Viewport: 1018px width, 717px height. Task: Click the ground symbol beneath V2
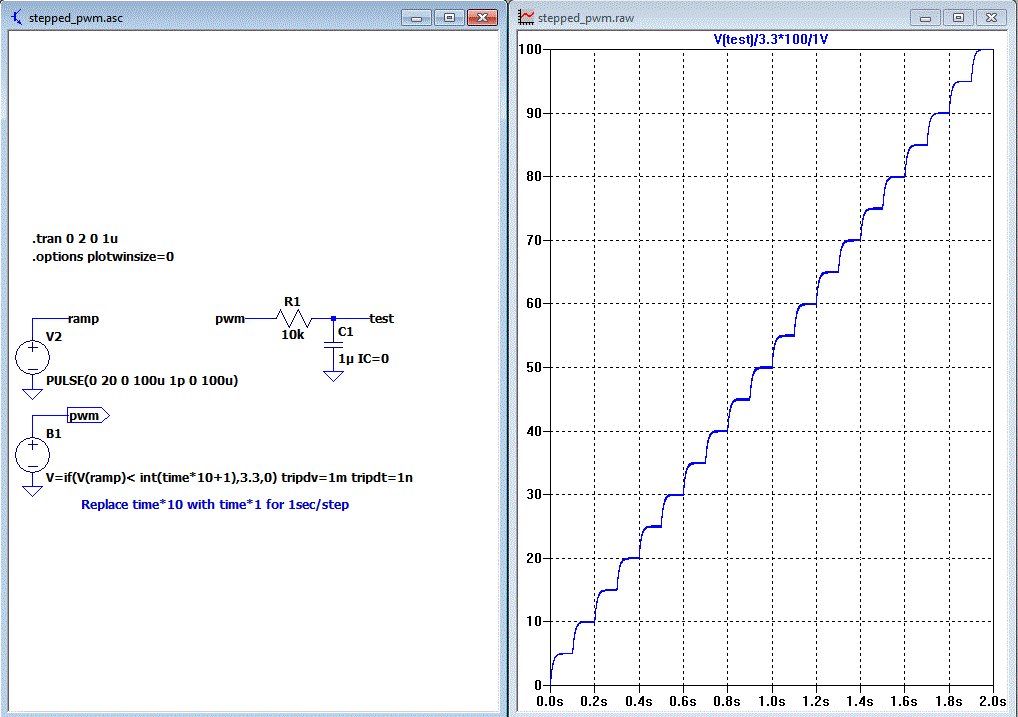click(x=32, y=394)
